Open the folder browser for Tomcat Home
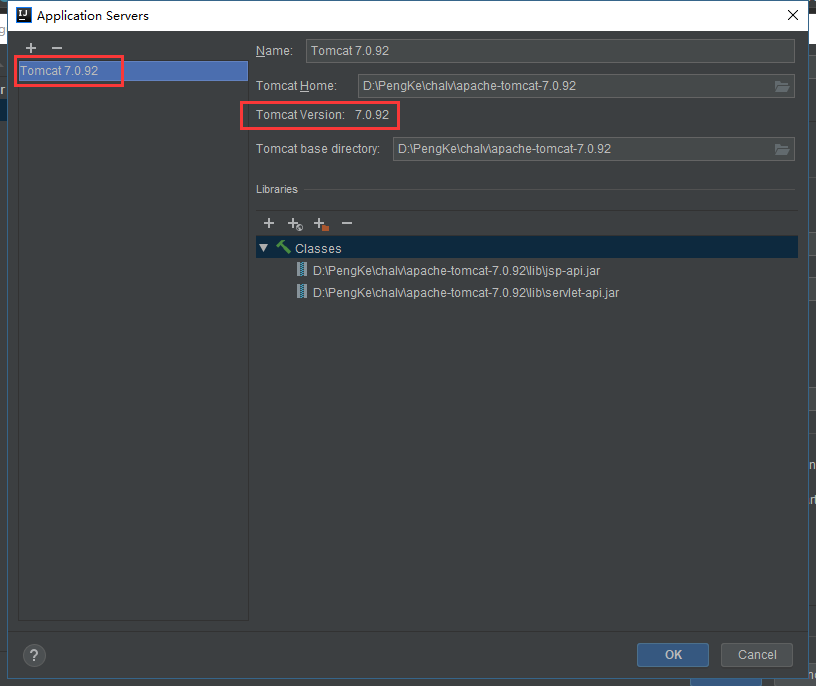Viewport: 816px width, 686px height. [782, 86]
